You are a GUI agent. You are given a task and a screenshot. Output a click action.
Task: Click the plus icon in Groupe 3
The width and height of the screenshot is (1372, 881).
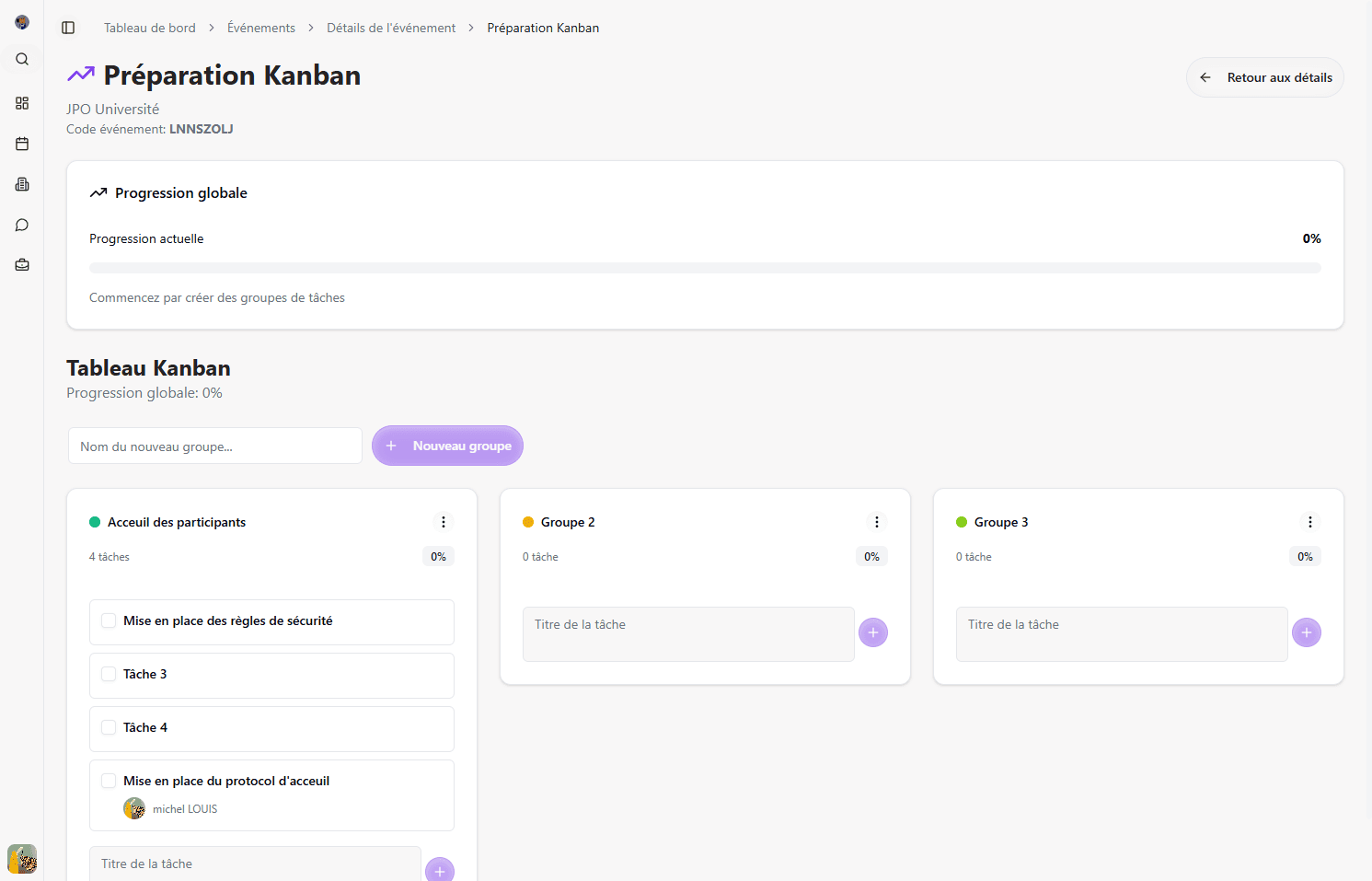click(x=1306, y=632)
